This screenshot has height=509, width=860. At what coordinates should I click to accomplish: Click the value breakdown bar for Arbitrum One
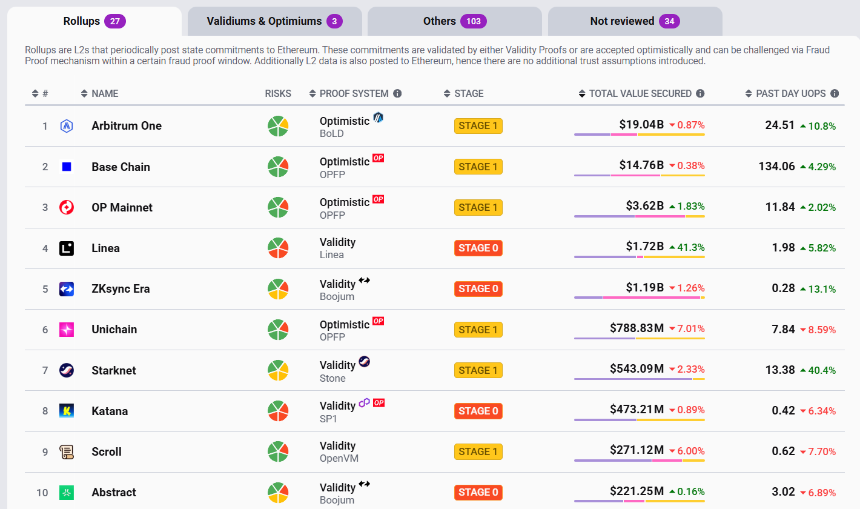(639, 137)
